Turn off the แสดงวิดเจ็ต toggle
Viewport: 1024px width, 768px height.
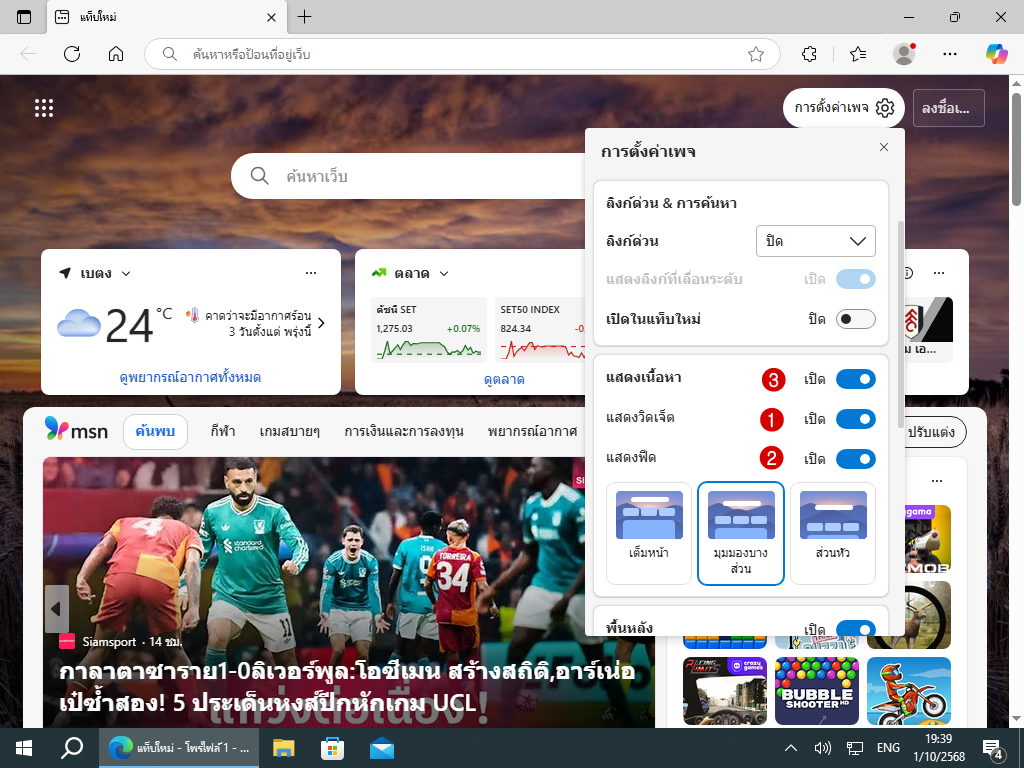tap(855, 418)
